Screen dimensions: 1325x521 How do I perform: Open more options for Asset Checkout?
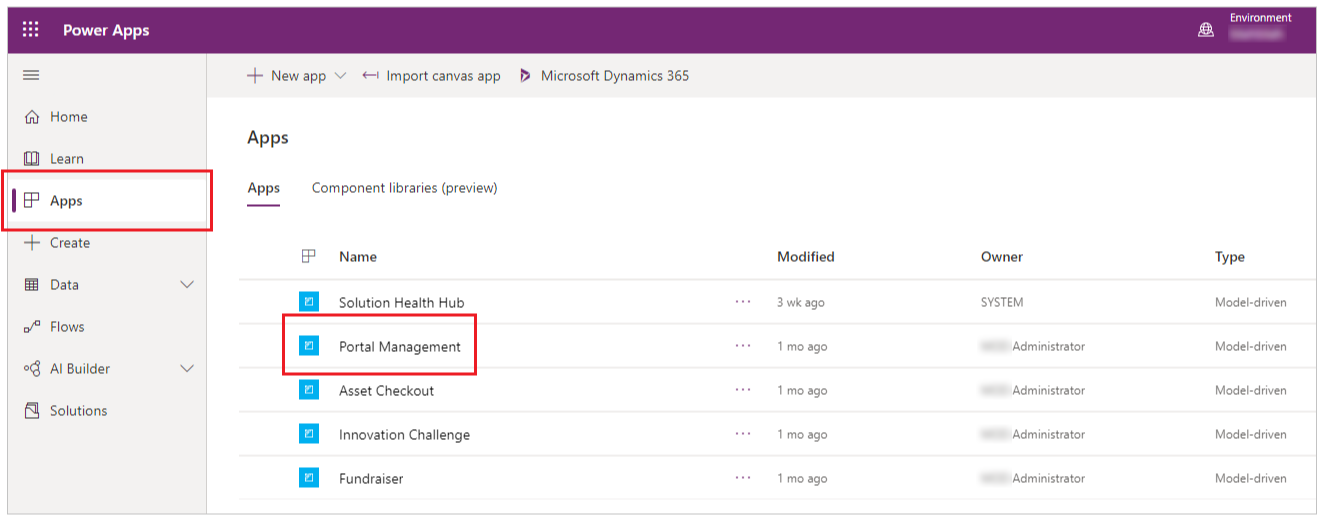click(743, 390)
